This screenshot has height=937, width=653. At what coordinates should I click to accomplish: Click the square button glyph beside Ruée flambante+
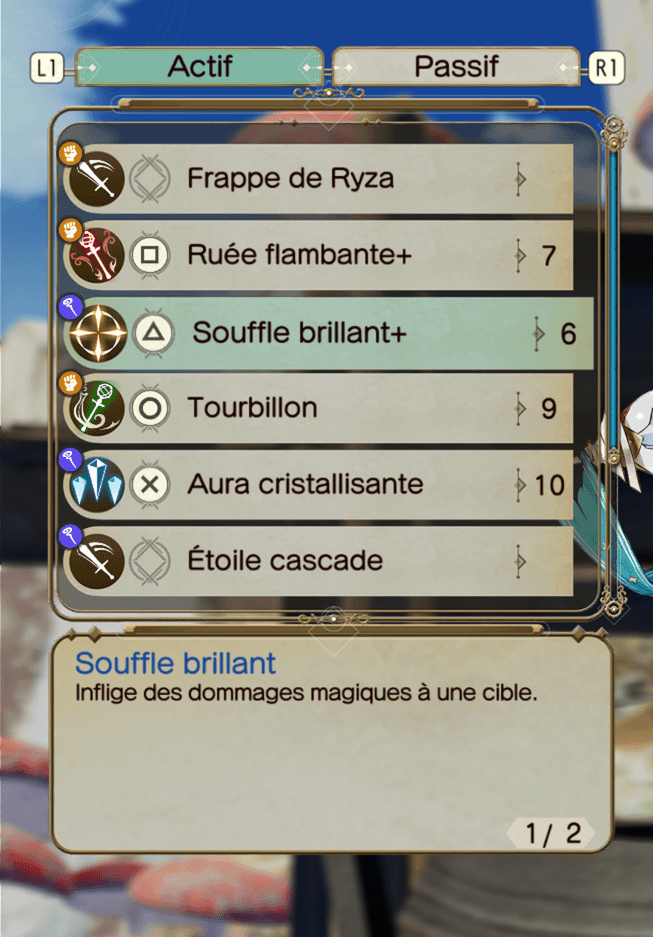pyautogui.click(x=149, y=255)
